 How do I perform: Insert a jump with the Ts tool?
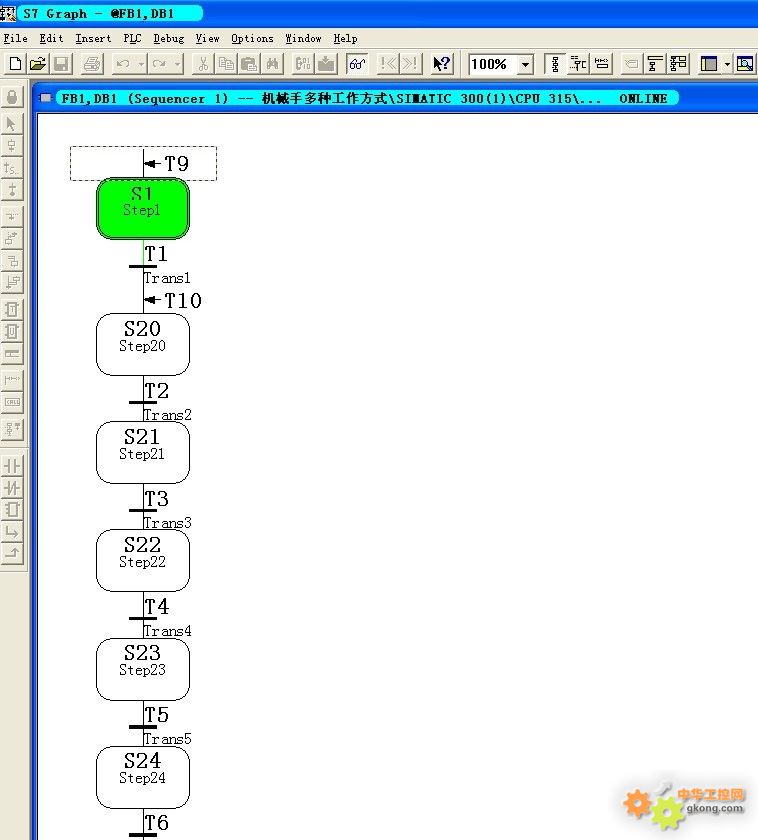tap(12, 168)
